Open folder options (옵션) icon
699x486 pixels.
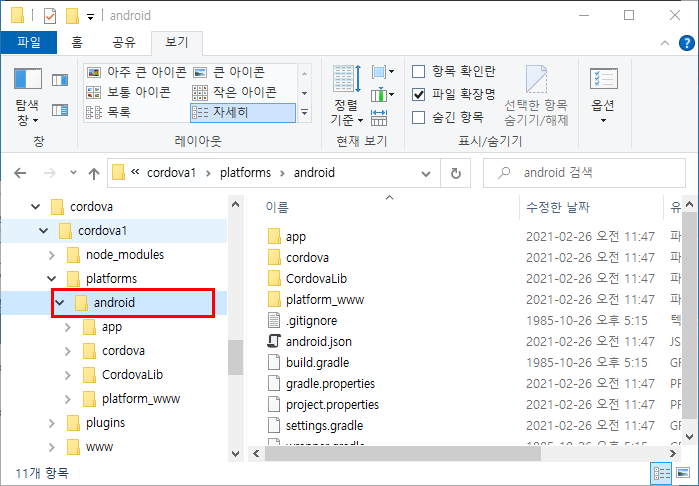click(x=603, y=95)
